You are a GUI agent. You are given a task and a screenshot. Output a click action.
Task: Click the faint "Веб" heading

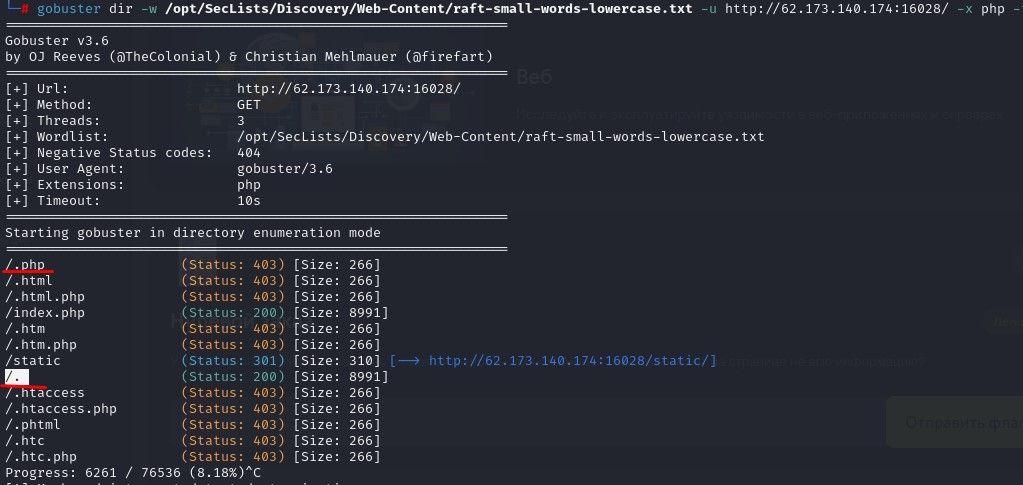click(534, 77)
